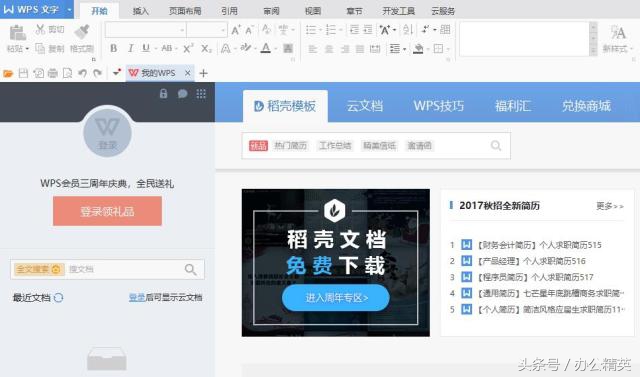The width and height of the screenshot is (640, 377).
Task: Click the numbered list icon
Action: 331,29
